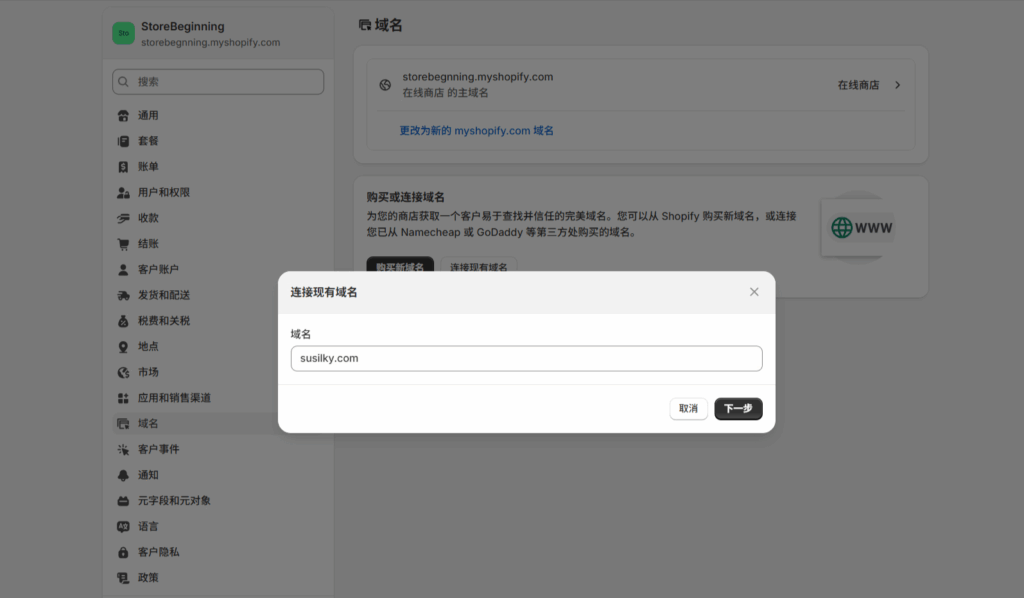Click change to new myshopify.com domain link
The width and height of the screenshot is (1024, 598).
(476, 131)
